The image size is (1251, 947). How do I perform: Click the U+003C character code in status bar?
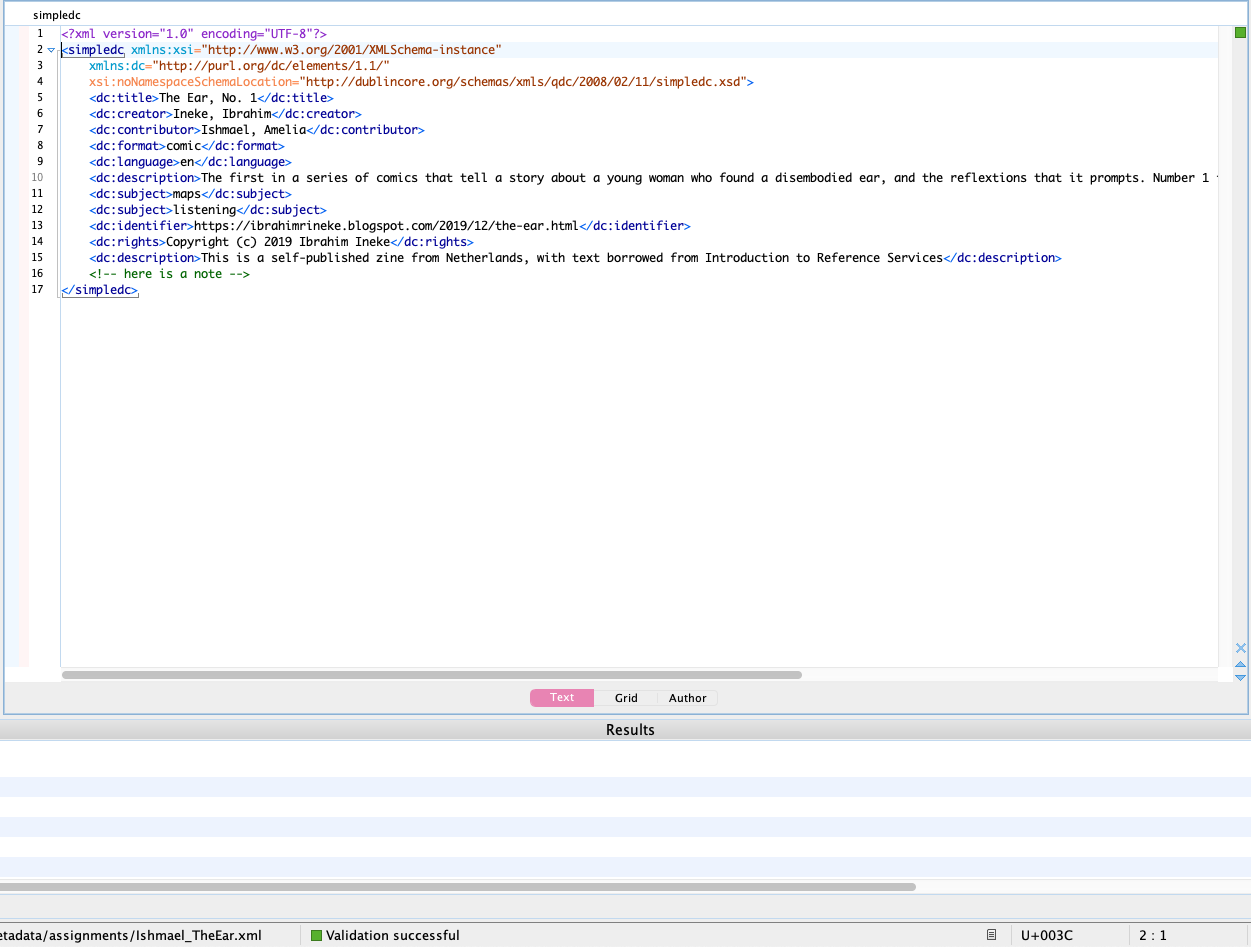(1047, 935)
